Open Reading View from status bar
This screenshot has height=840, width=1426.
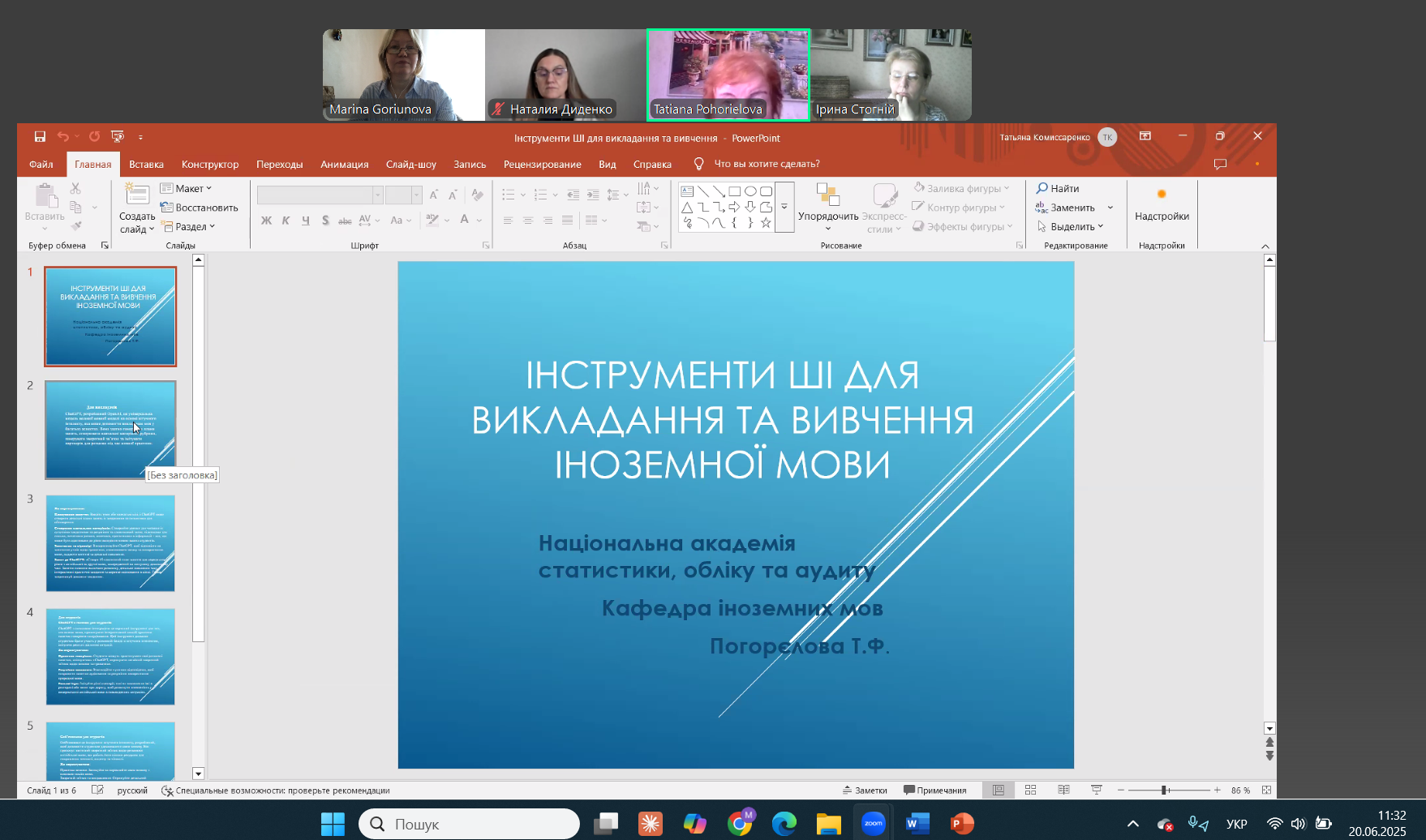tap(1063, 790)
